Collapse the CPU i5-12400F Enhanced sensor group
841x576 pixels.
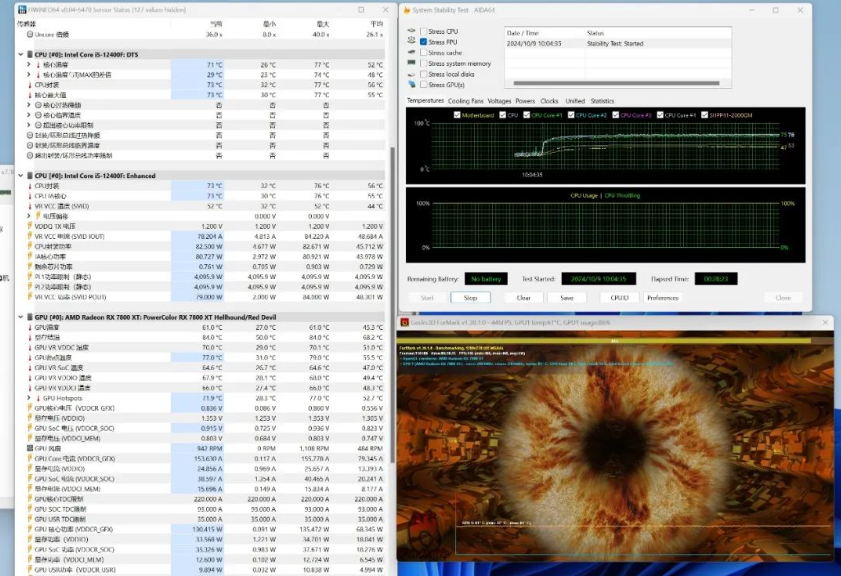pyautogui.click(x=21, y=175)
